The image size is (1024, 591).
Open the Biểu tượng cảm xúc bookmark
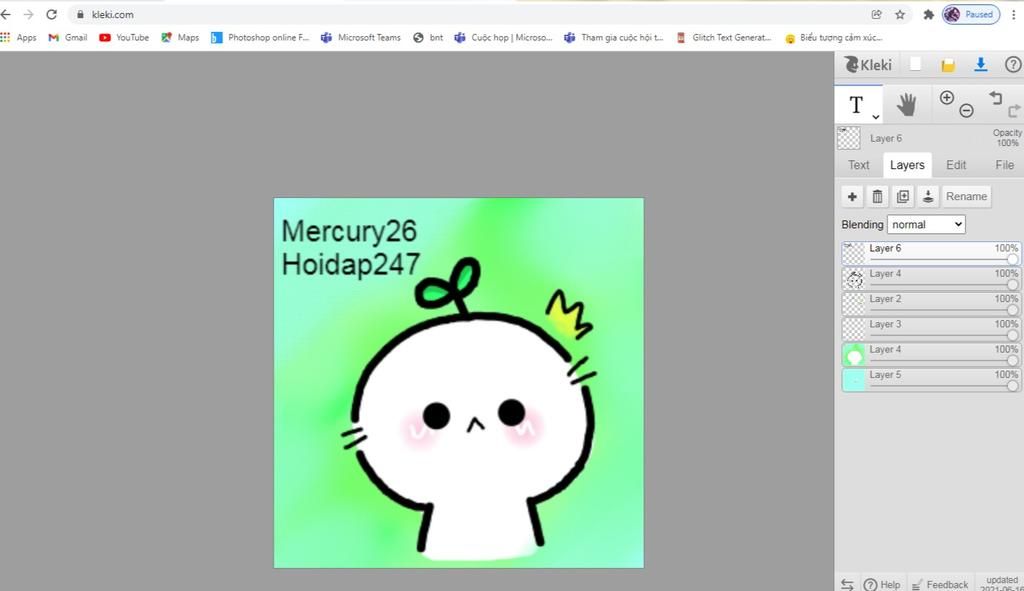834,38
